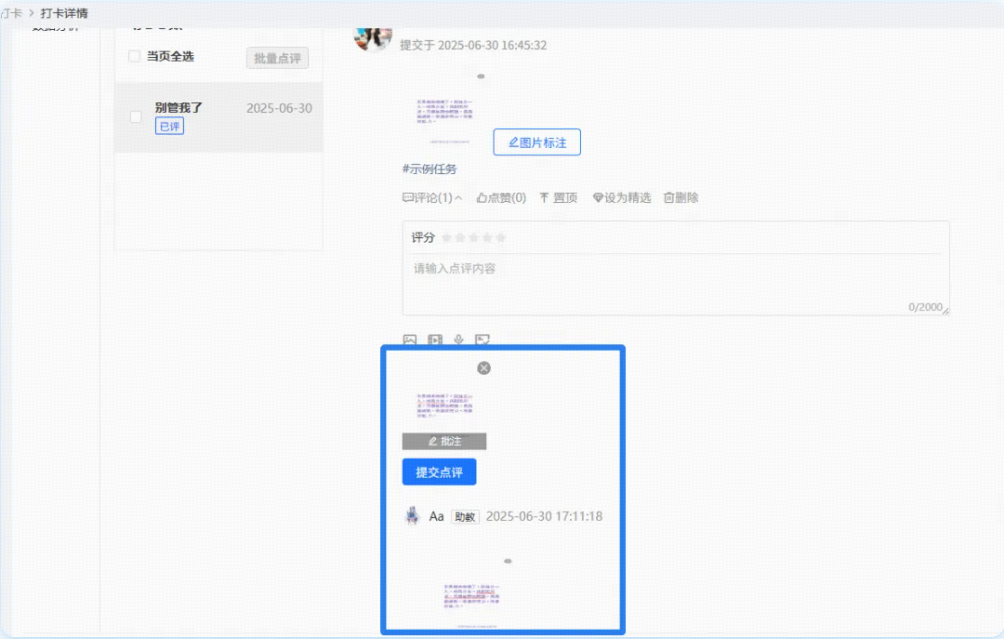Click the 删除 trash icon

click(668, 197)
